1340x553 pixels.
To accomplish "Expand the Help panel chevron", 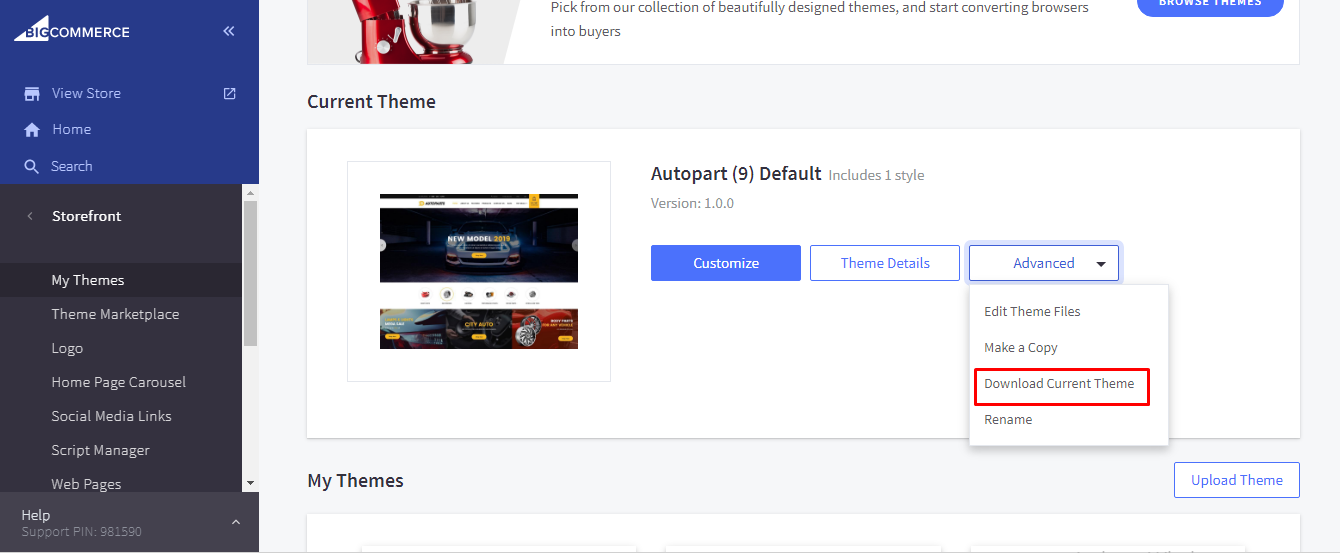I will [235, 522].
